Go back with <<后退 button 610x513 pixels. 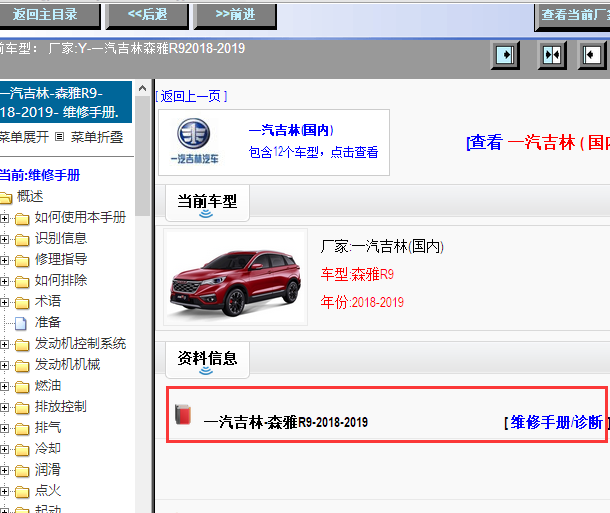pos(147,16)
